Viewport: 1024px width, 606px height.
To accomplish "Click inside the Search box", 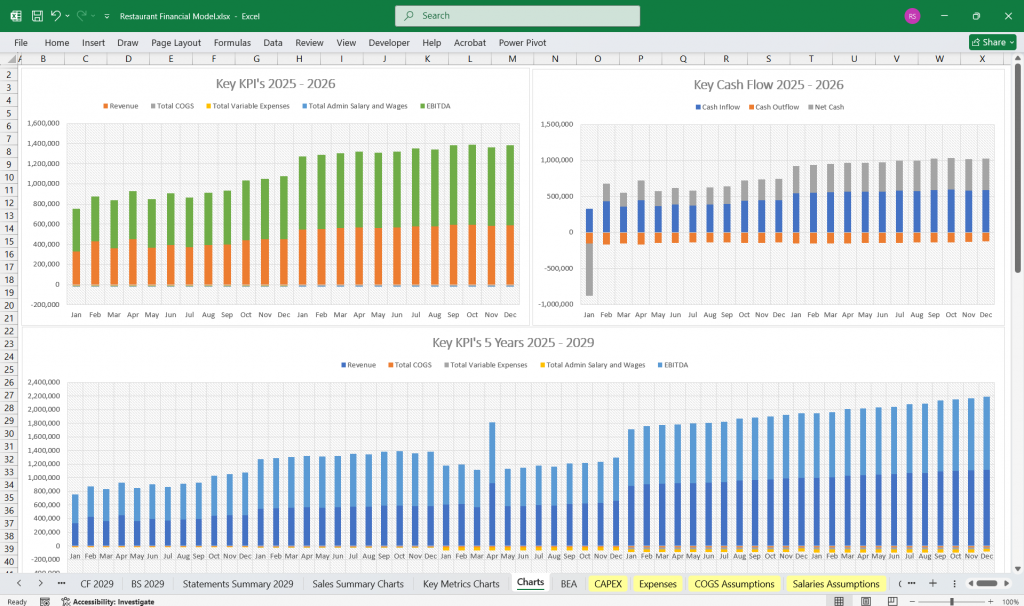I will [x=516, y=16].
